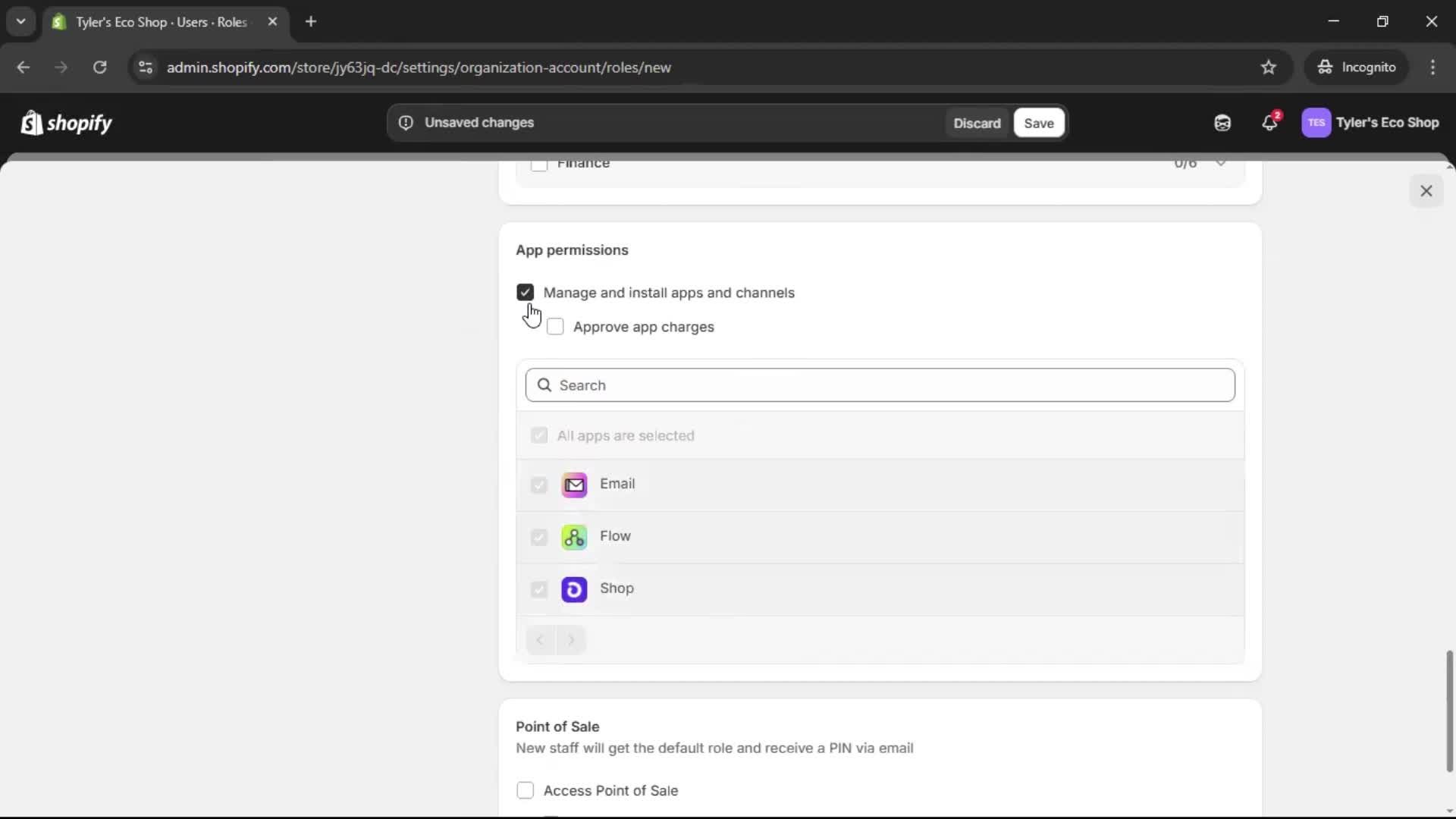Open the Shopify home via the logo

click(66, 122)
